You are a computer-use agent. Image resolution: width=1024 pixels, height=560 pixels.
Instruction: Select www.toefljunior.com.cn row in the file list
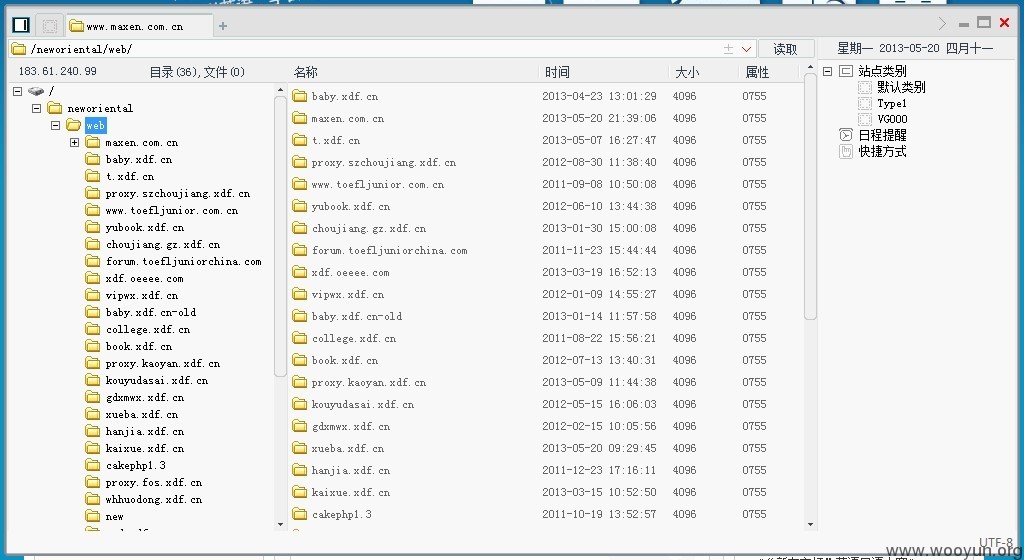(544, 184)
